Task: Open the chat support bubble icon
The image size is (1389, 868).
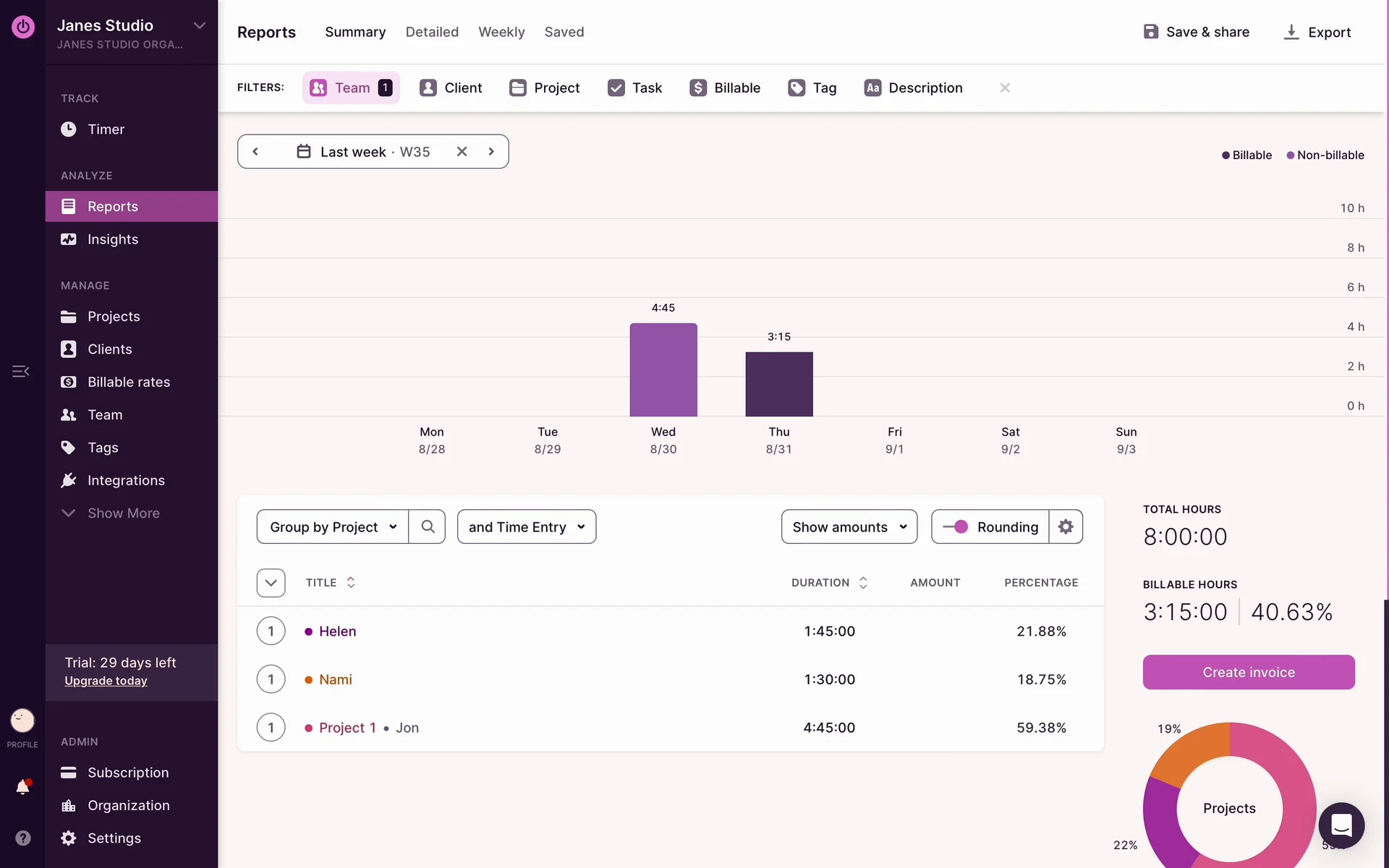Action: [1341, 825]
